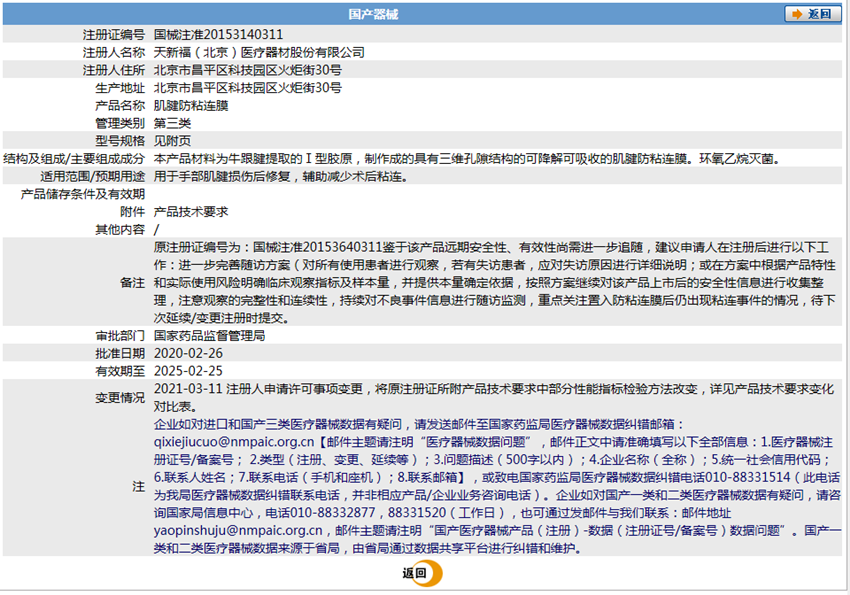Click registration number 国械注准20153140311

coord(218,35)
